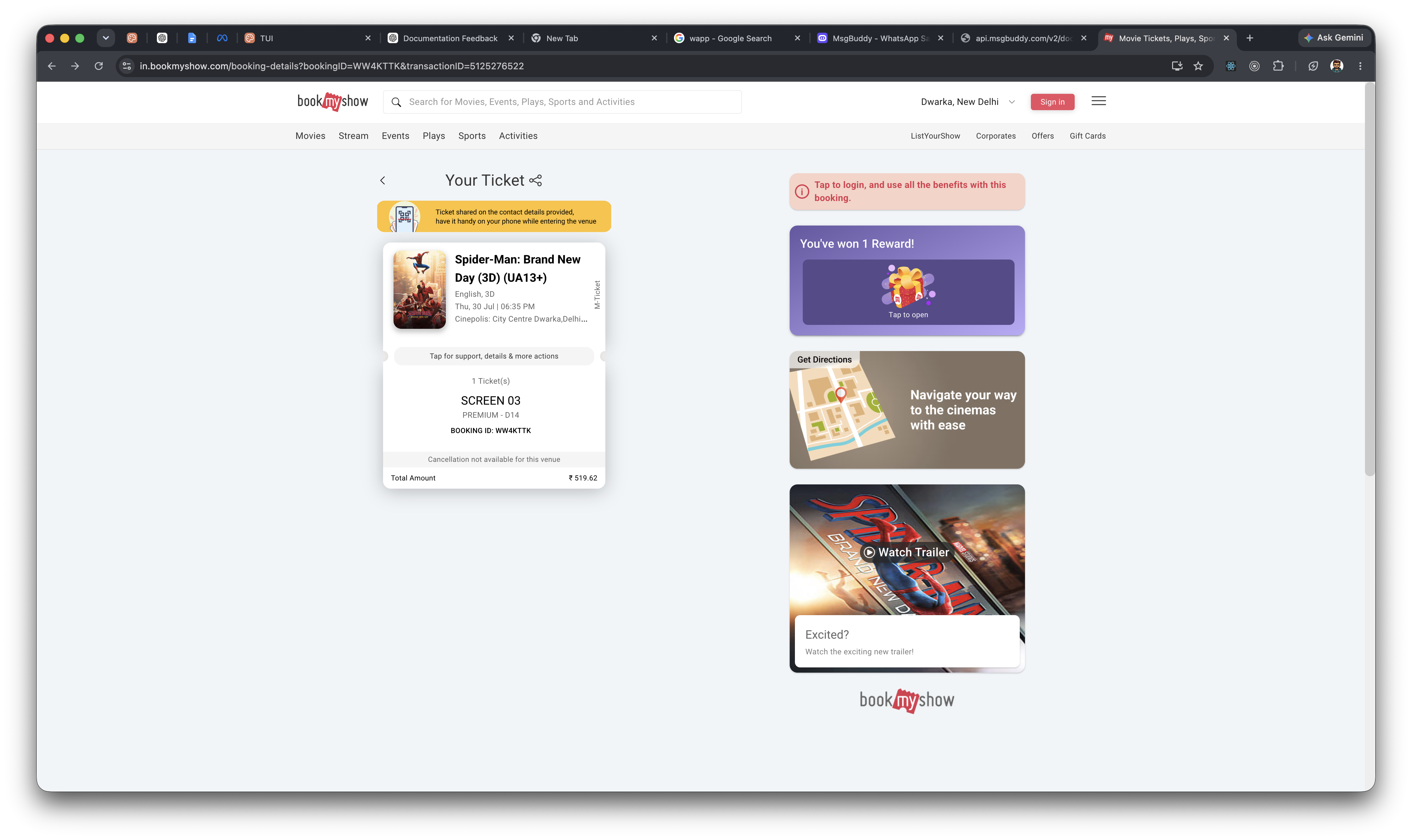Viewport: 1412px width, 840px height.
Task: Open the Chrome three-dot menu
Action: tap(1360, 66)
